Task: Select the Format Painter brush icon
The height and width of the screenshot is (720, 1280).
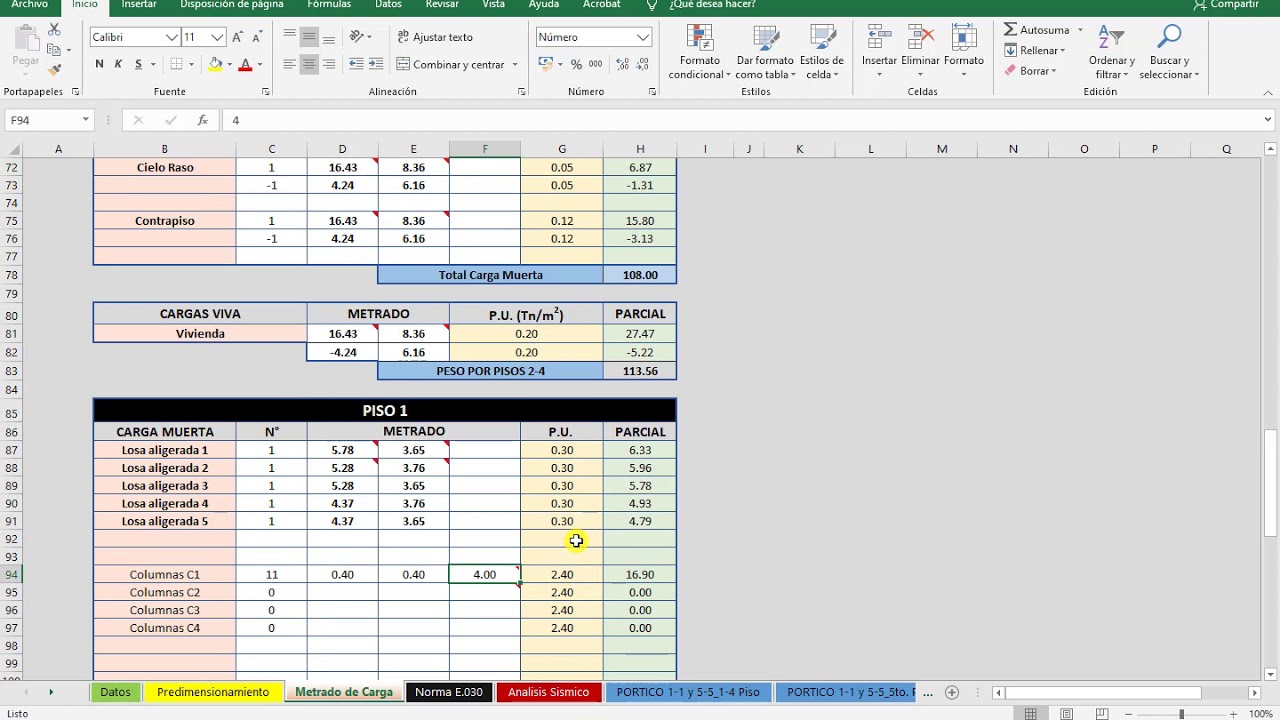Action: 54,69
